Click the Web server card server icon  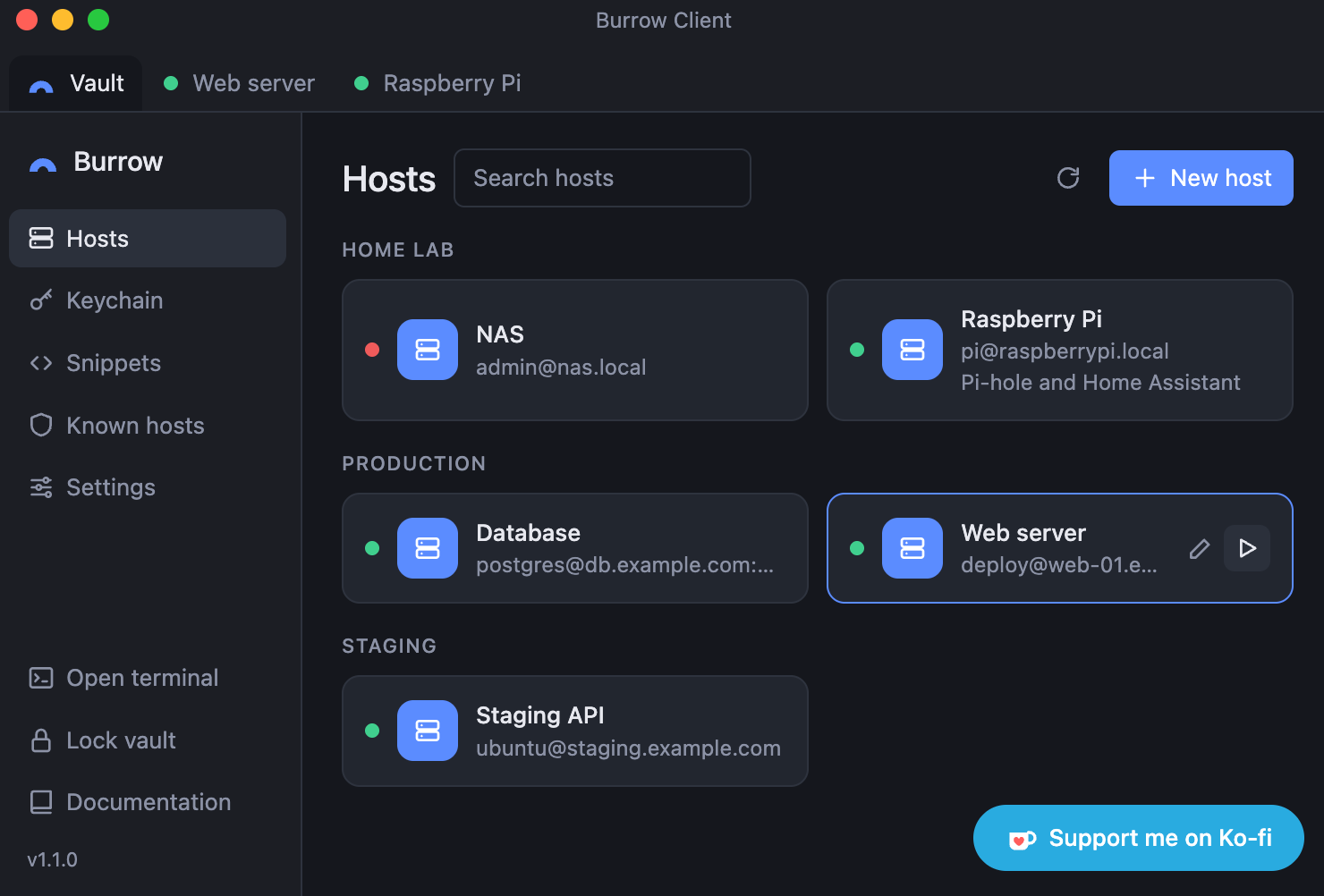point(912,548)
